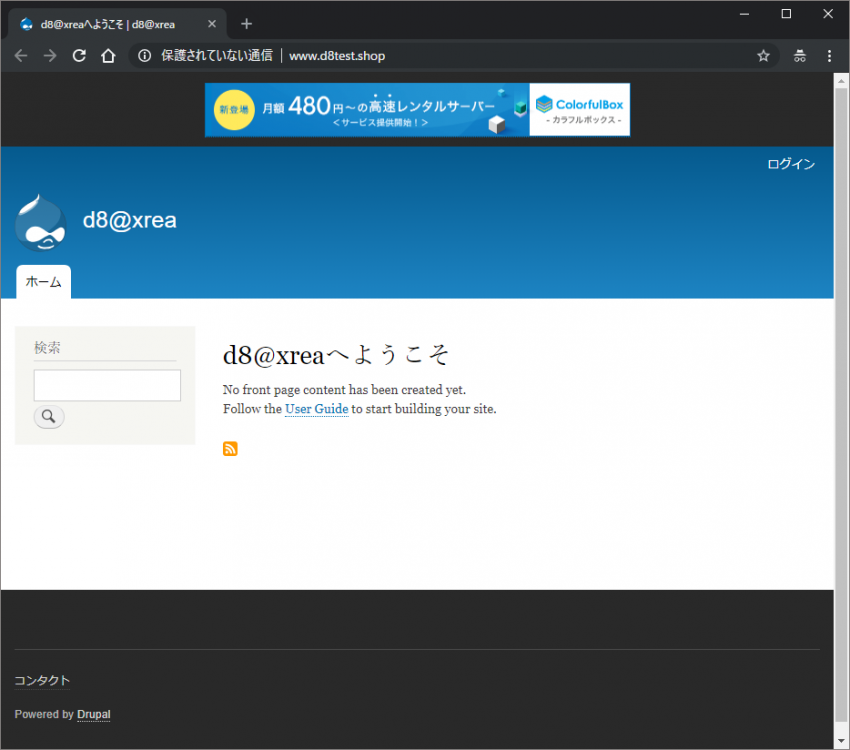Screen dimensions: 850x750
Task: Open a new browser tab
Action: (x=246, y=23)
